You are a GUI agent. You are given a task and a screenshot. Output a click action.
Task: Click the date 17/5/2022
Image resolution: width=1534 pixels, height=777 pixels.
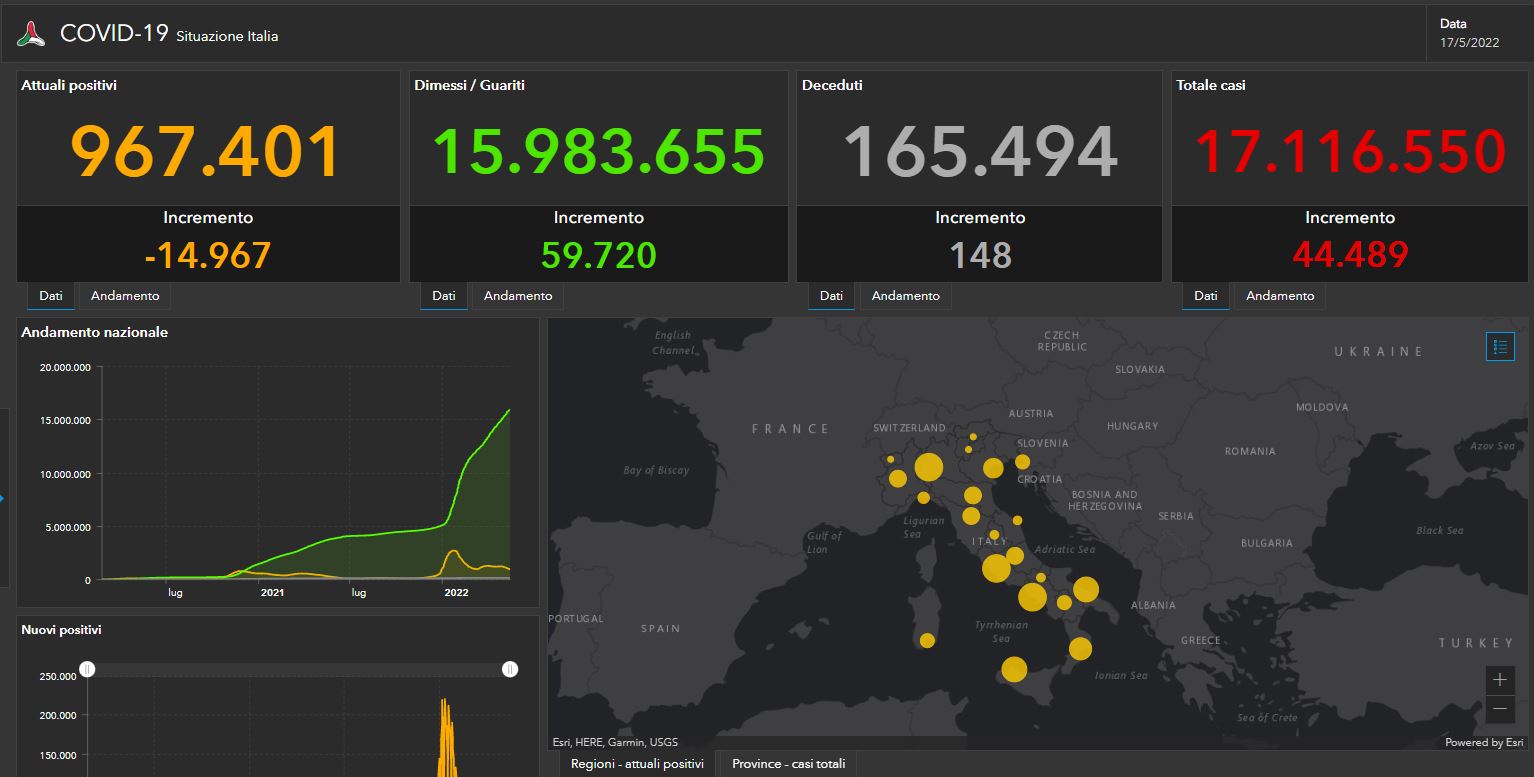pyautogui.click(x=1469, y=43)
